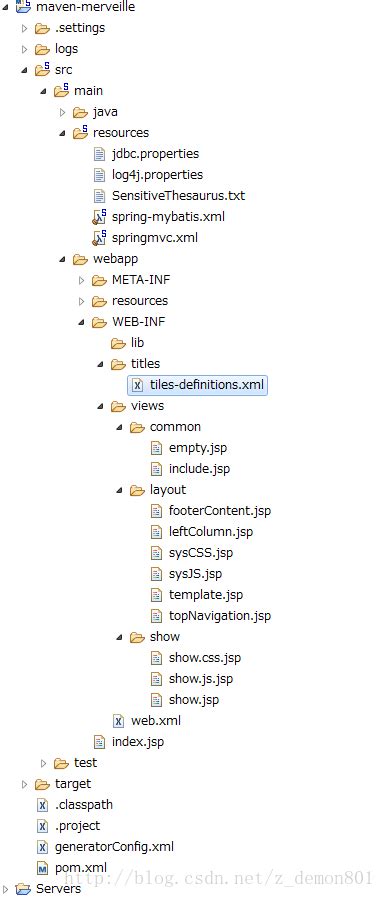Select tiles-definitions.xml file

point(198,385)
